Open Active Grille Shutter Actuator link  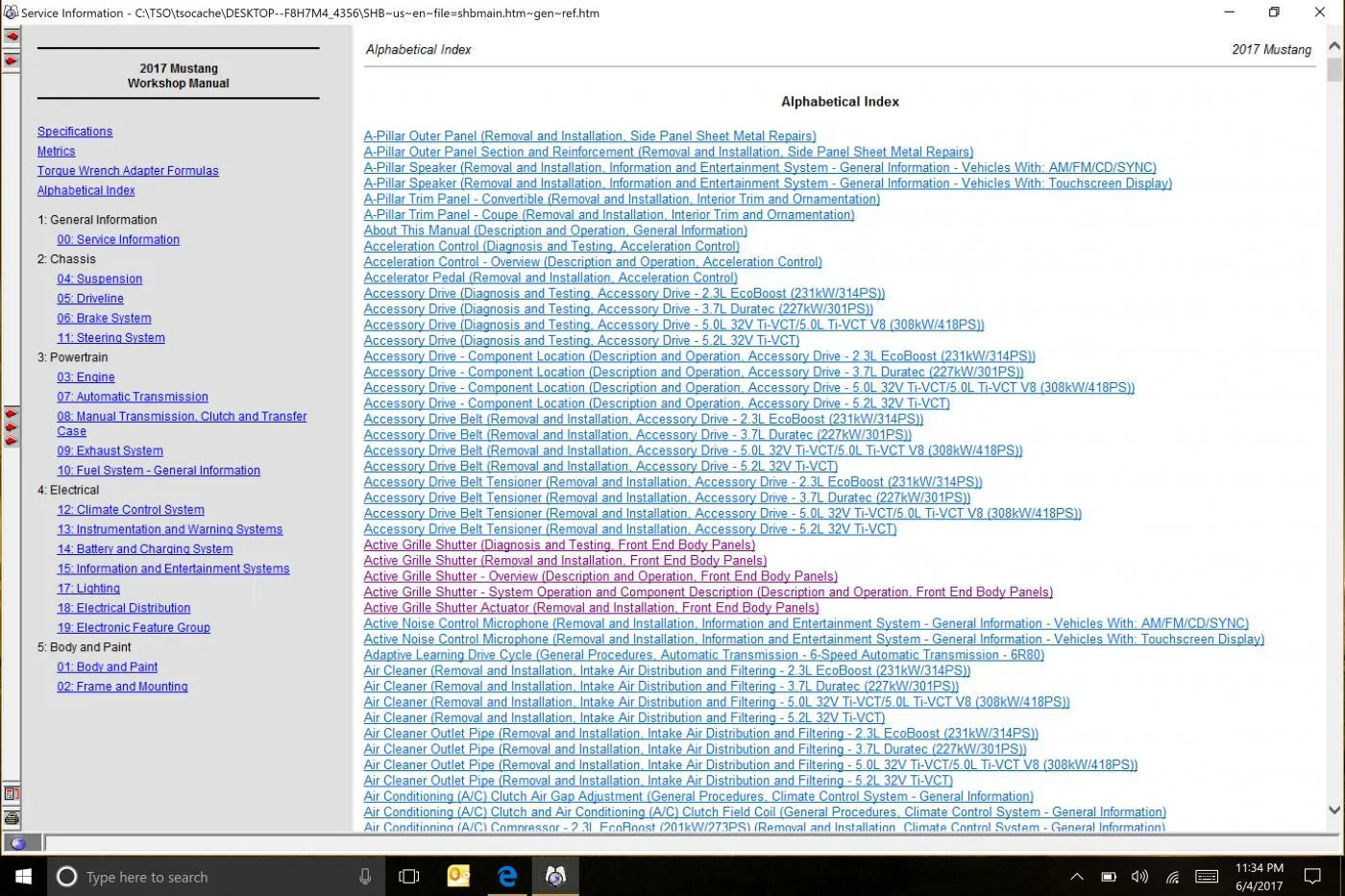[591, 608]
